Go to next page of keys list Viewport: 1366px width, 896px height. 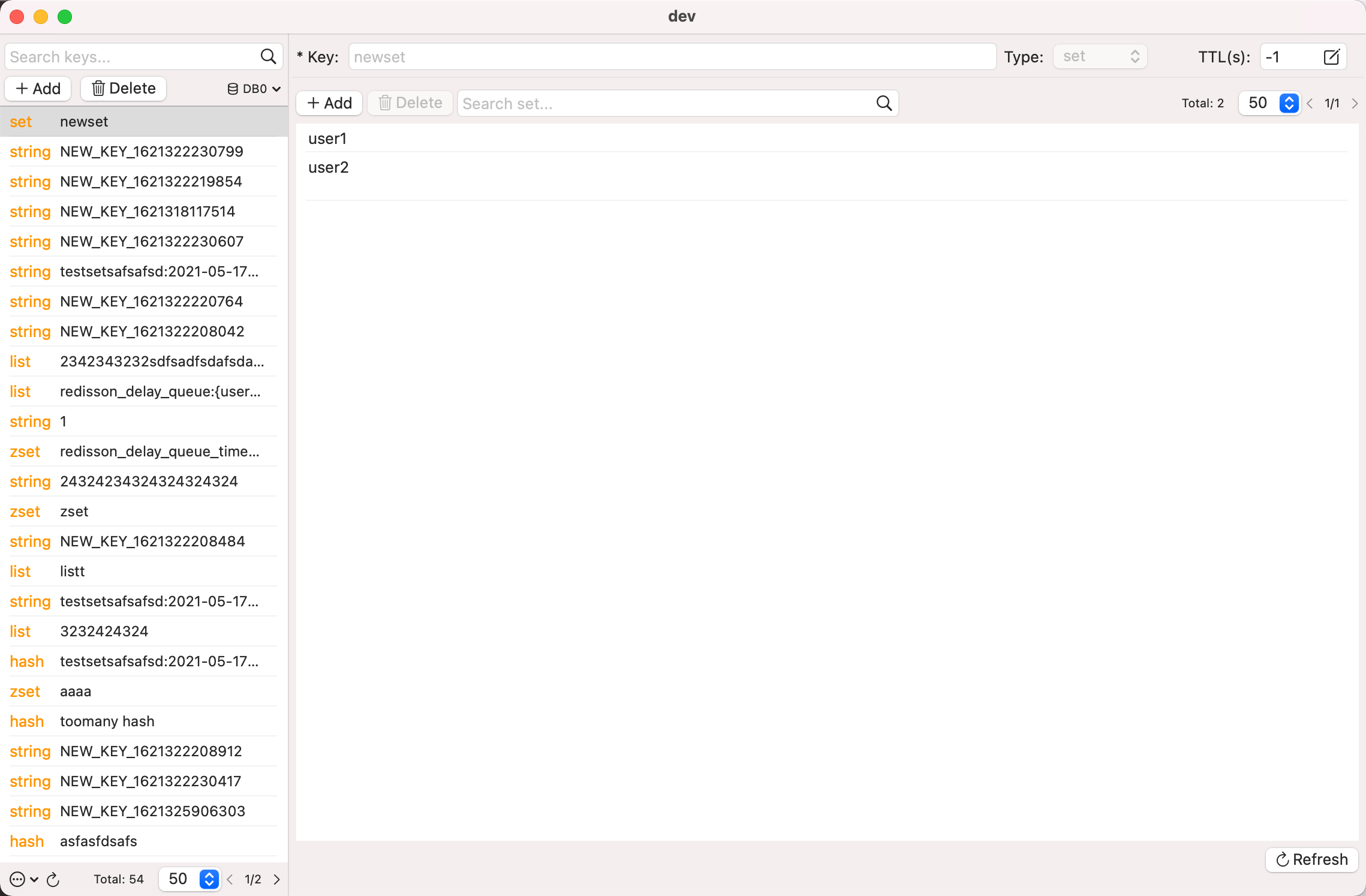coord(276,879)
